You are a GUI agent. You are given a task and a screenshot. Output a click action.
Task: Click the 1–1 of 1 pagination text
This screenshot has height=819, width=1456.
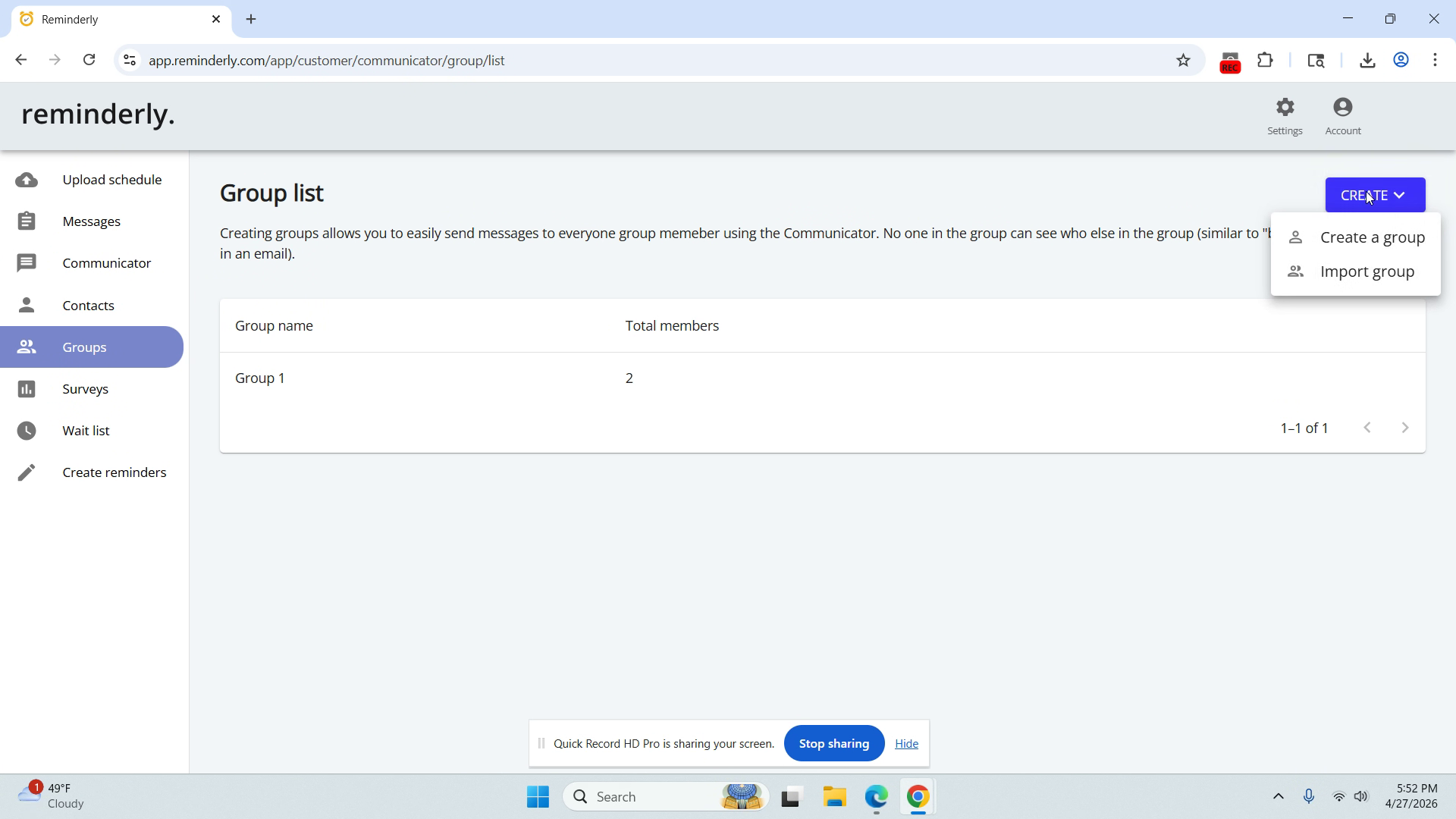tap(1304, 428)
